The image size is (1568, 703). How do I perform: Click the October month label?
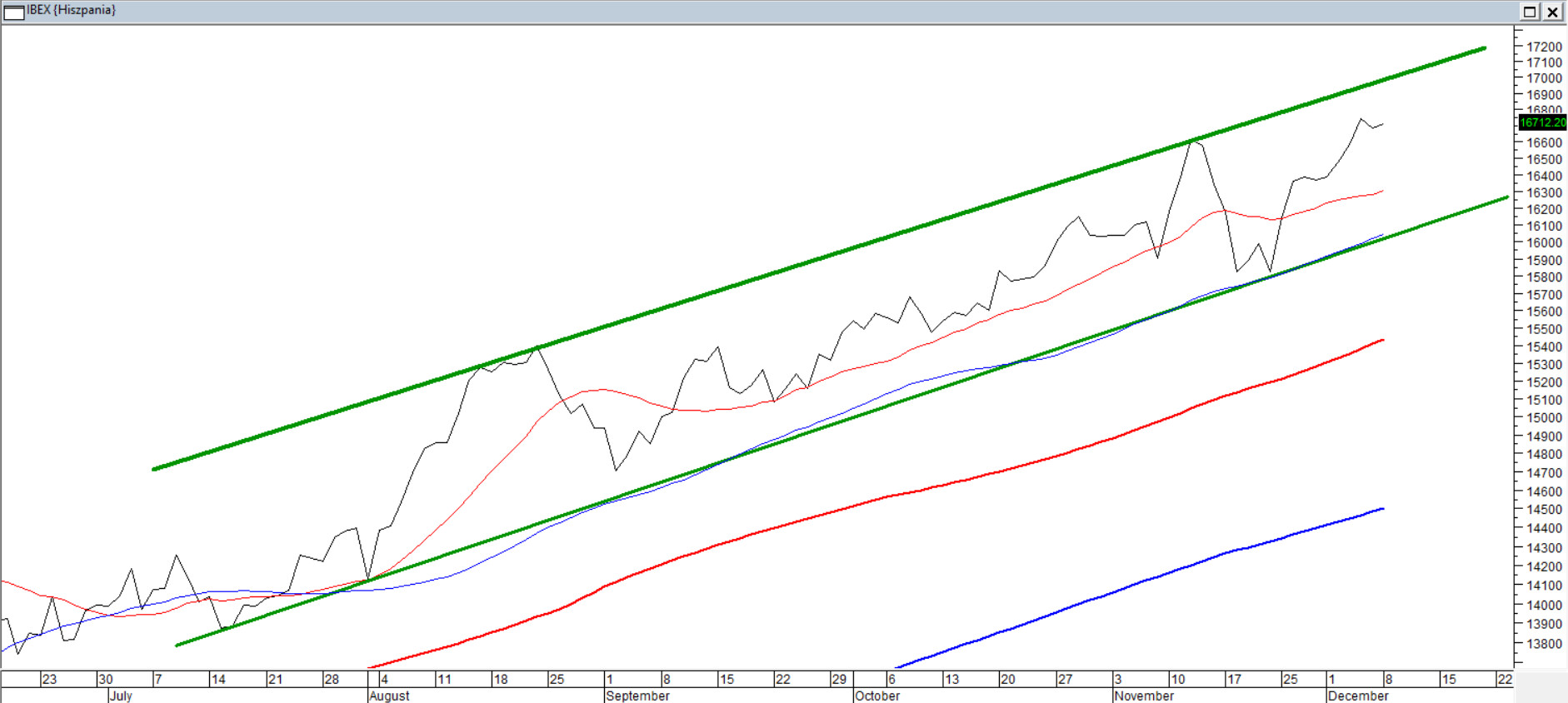[x=877, y=696]
